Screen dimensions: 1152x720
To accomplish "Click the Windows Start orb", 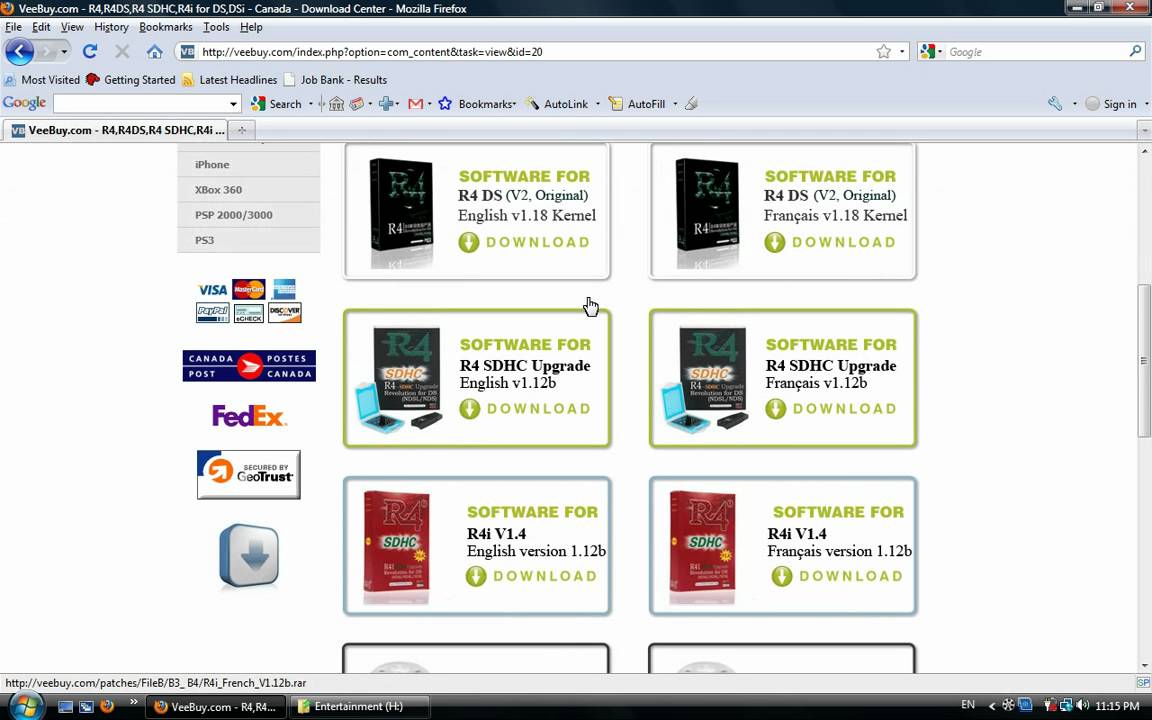I will click(x=24, y=706).
